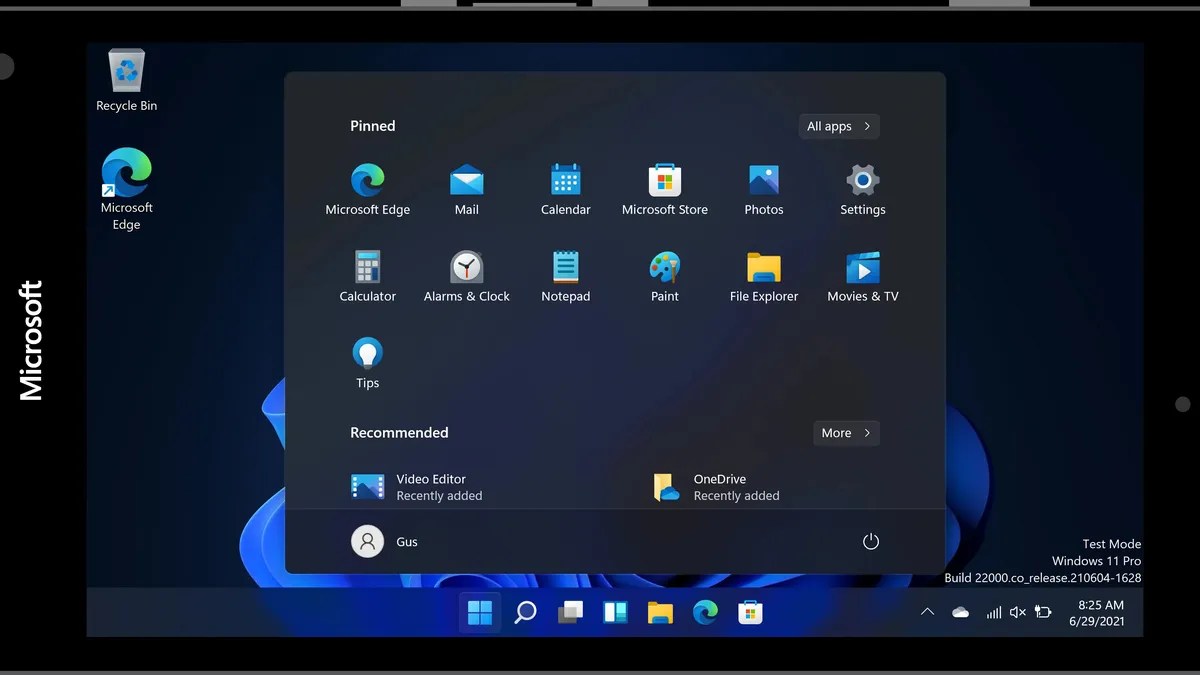Open Task View on the taskbar
This screenshot has width=1200, height=675.
click(x=570, y=612)
